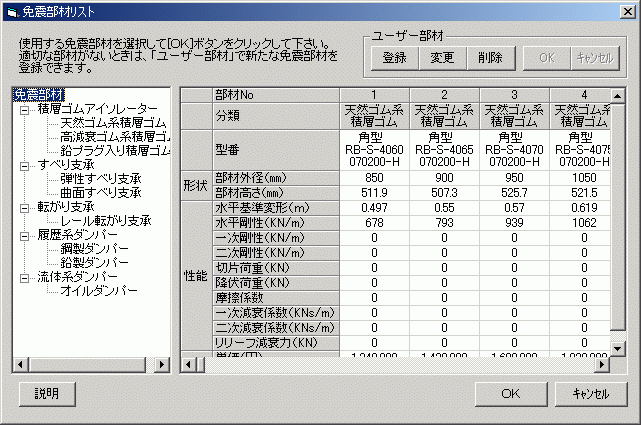Click the リリーフ減衰力(KN) row header

[x=276, y=343]
